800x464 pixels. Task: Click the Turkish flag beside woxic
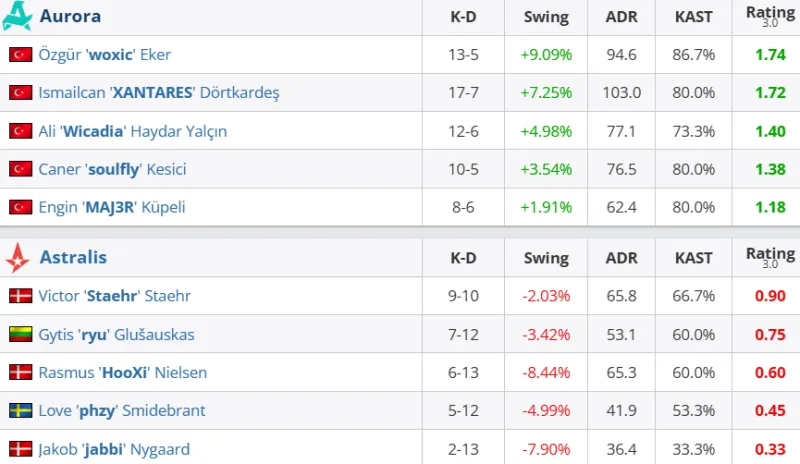20,55
